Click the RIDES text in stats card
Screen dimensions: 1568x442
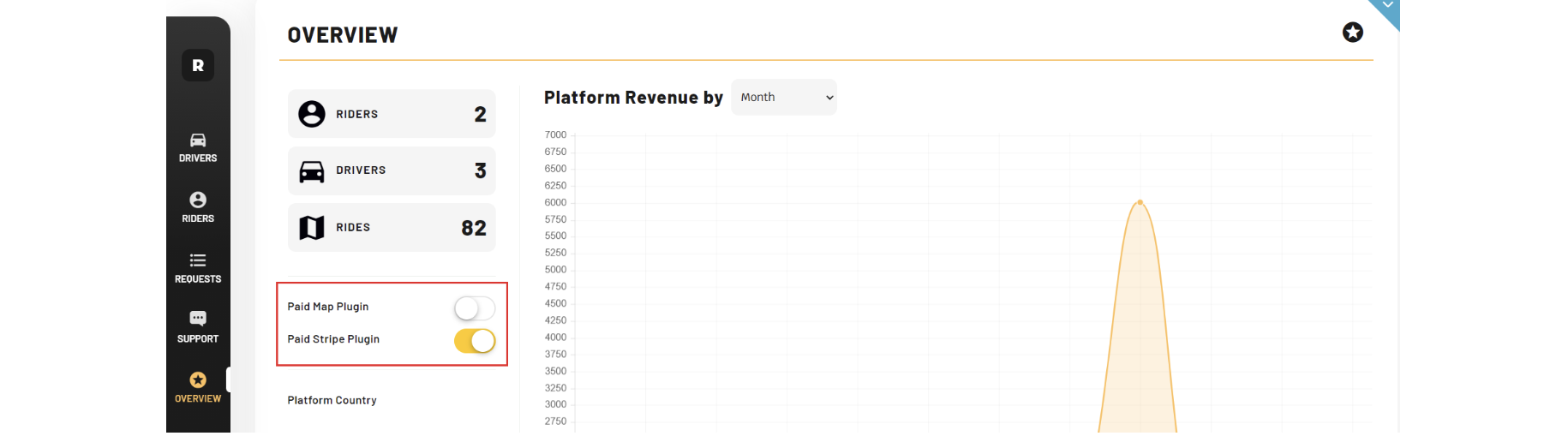click(353, 228)
